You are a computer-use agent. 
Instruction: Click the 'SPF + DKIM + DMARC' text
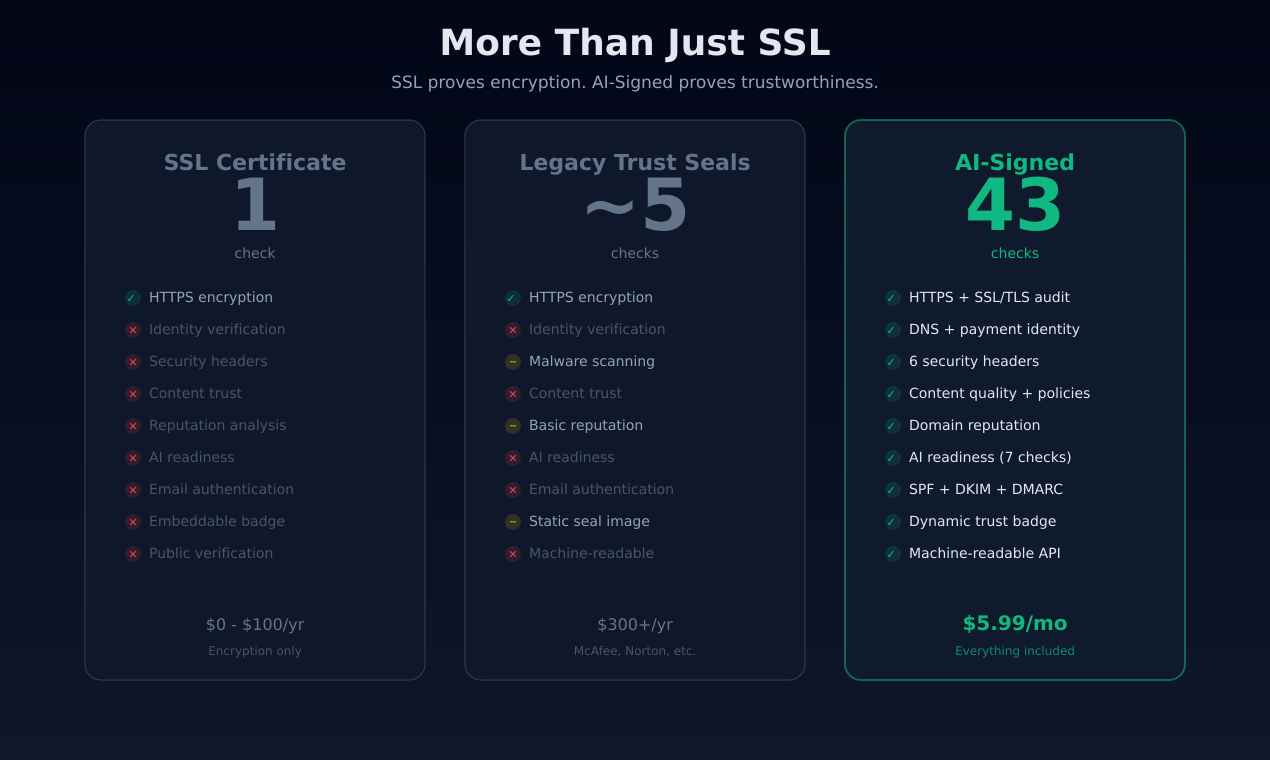(986, 490)
